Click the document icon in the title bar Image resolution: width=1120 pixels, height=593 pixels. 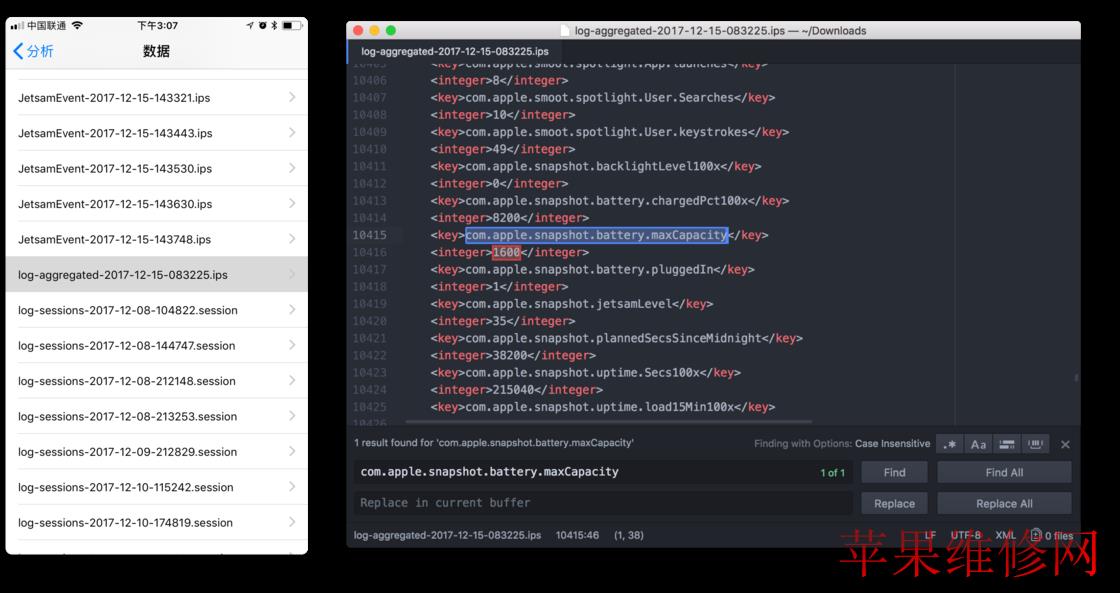coord(564,31)
